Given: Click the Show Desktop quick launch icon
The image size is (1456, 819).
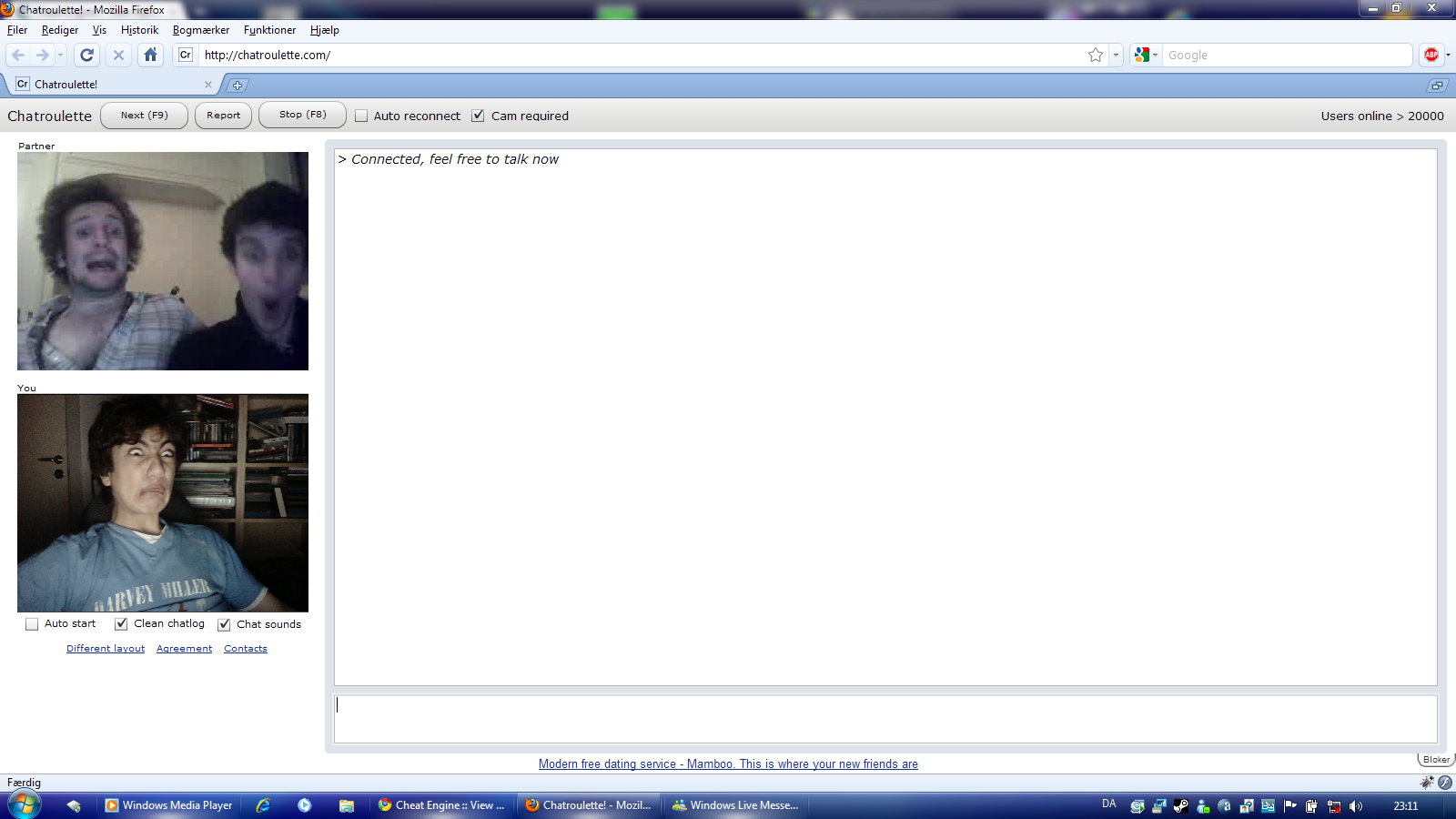Looking at the screenshot, I should tap(74, 806).
